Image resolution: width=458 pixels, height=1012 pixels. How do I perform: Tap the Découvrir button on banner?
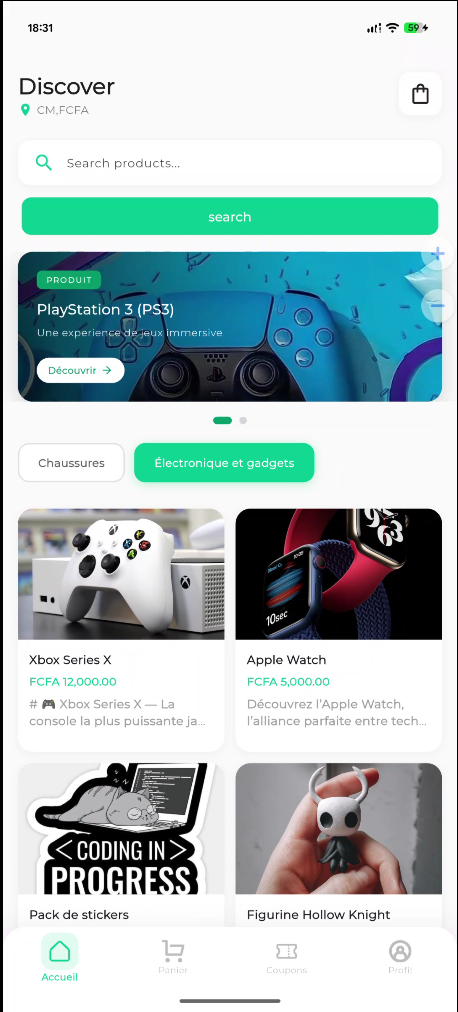pyautogui.click(x=81, y=370)
